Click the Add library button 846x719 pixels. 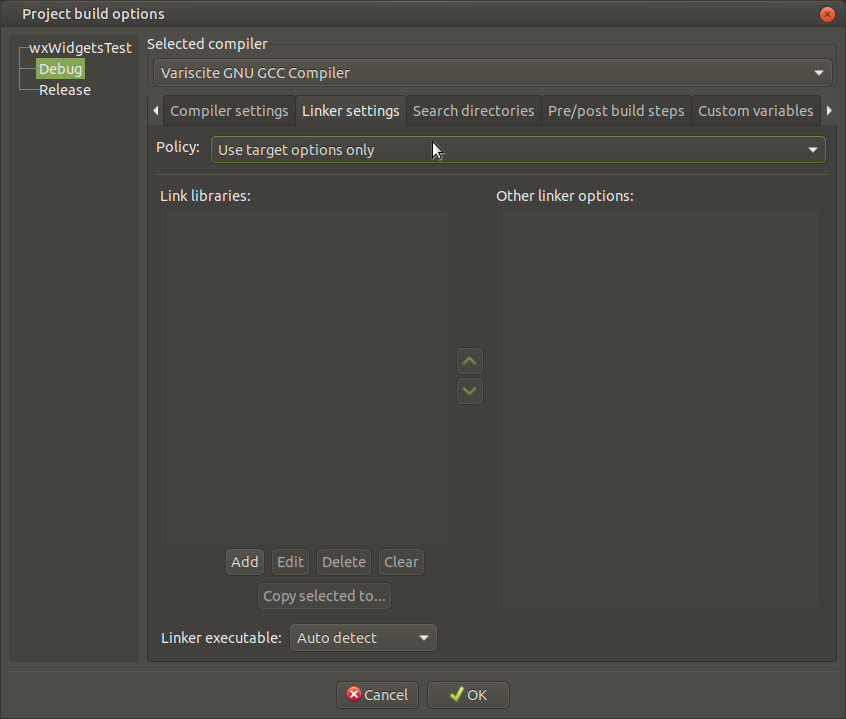pos(244,562)
